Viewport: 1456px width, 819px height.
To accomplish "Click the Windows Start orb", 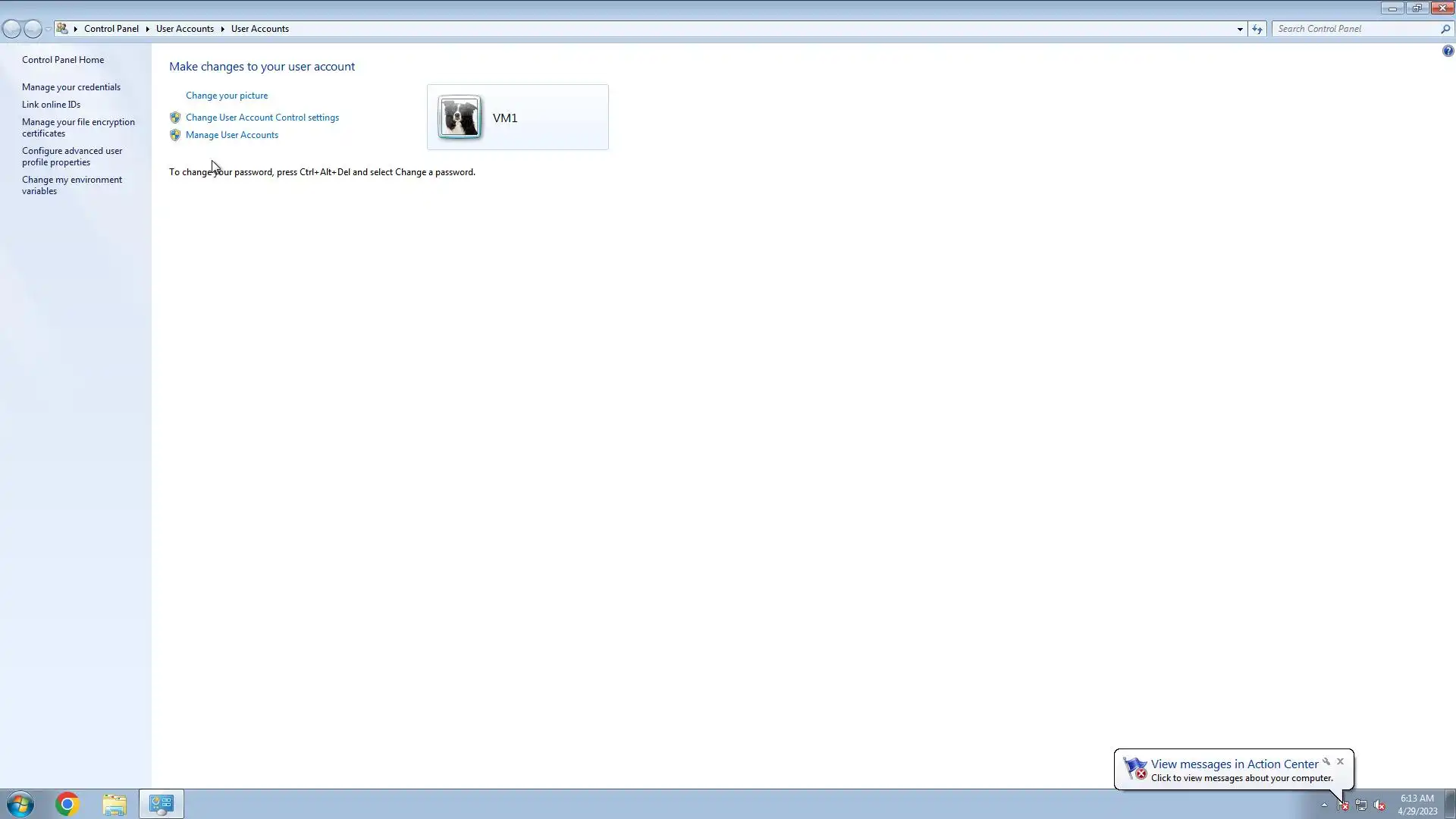I will 20,804.
